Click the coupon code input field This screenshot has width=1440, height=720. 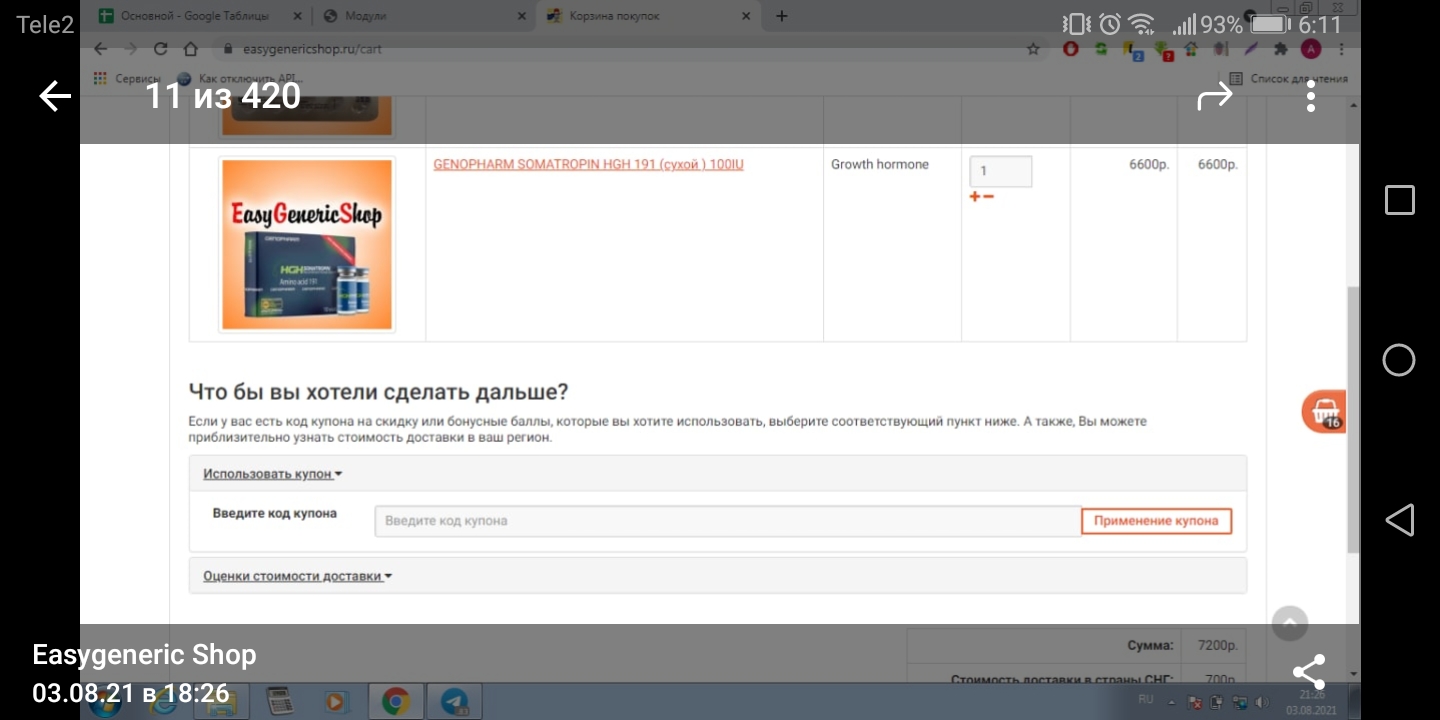pos(727,521)
